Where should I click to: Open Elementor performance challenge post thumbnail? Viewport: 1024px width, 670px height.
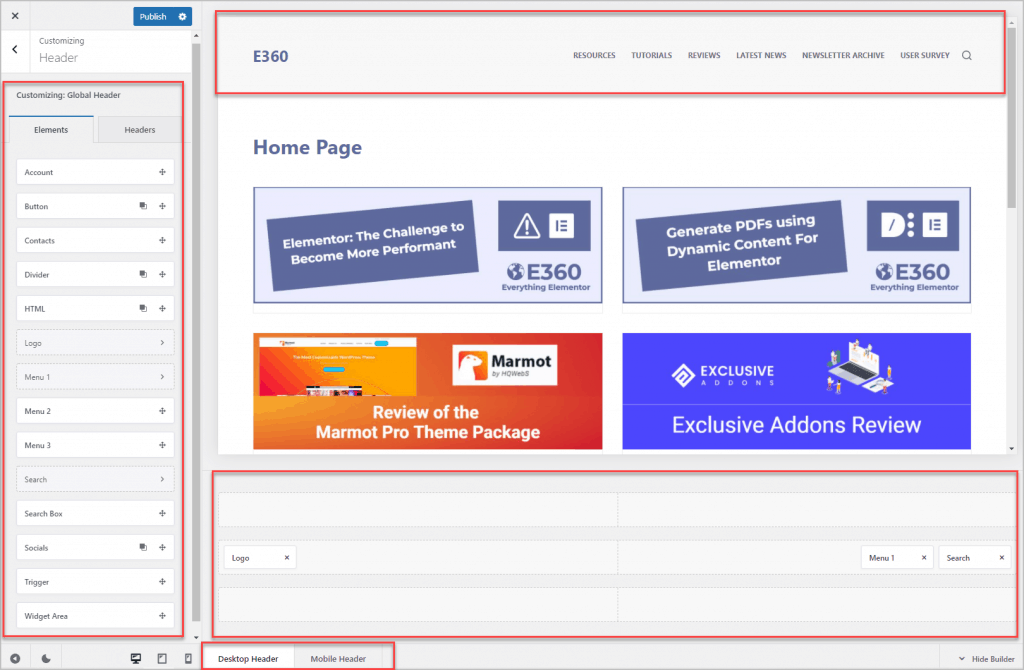point(428,245)
